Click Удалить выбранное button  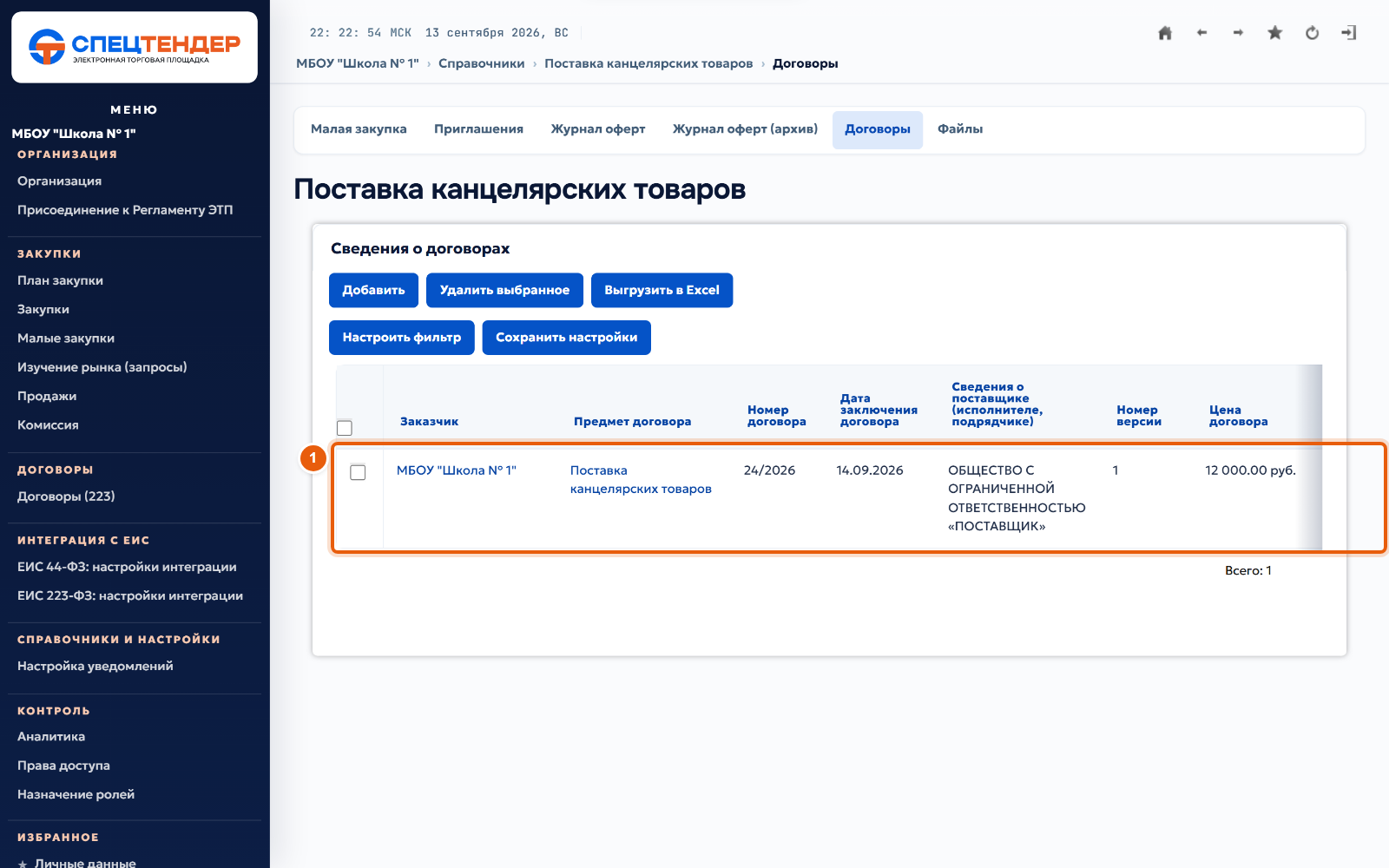tap(504, 290)
